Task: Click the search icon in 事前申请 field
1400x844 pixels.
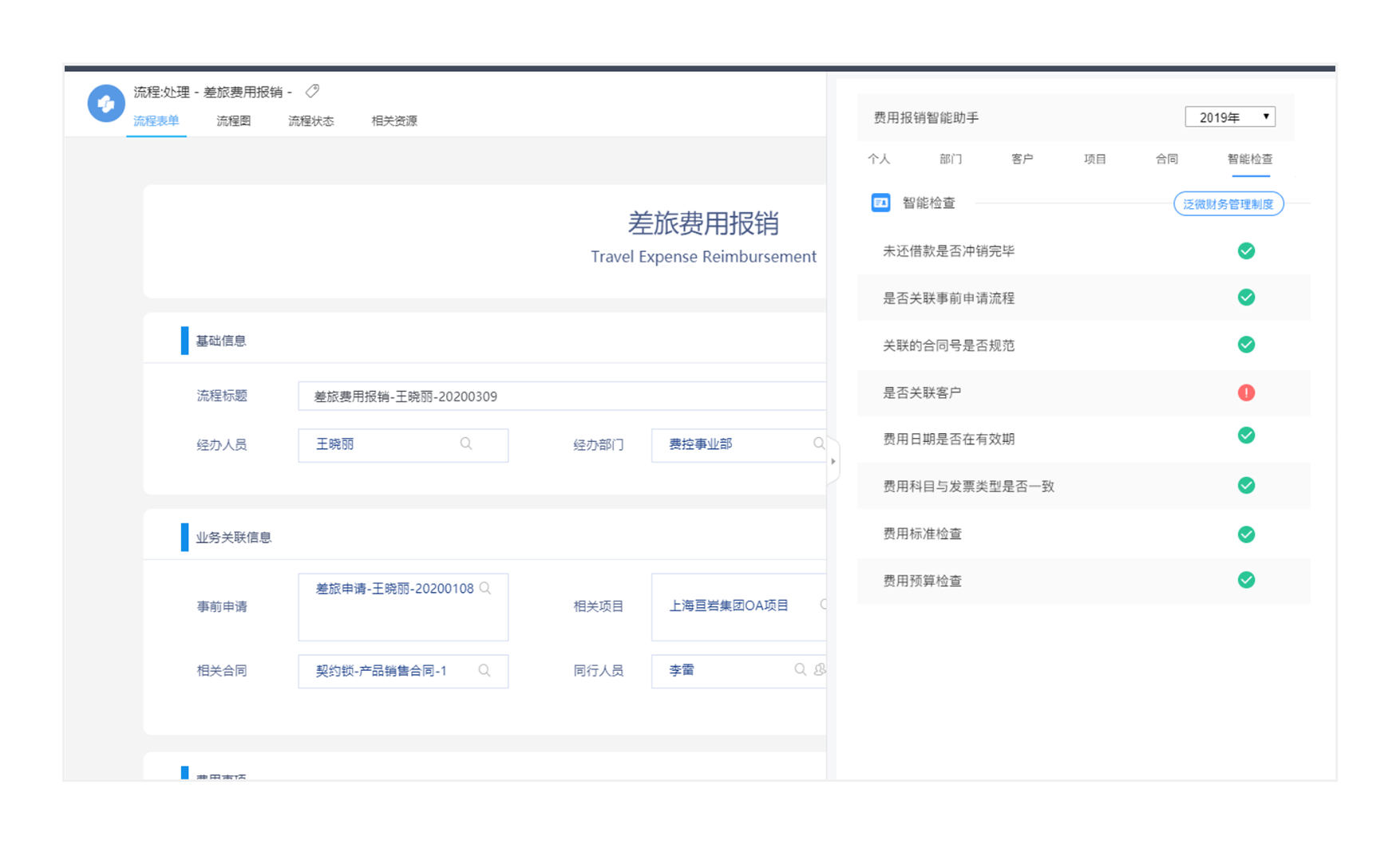Action: 485,589
